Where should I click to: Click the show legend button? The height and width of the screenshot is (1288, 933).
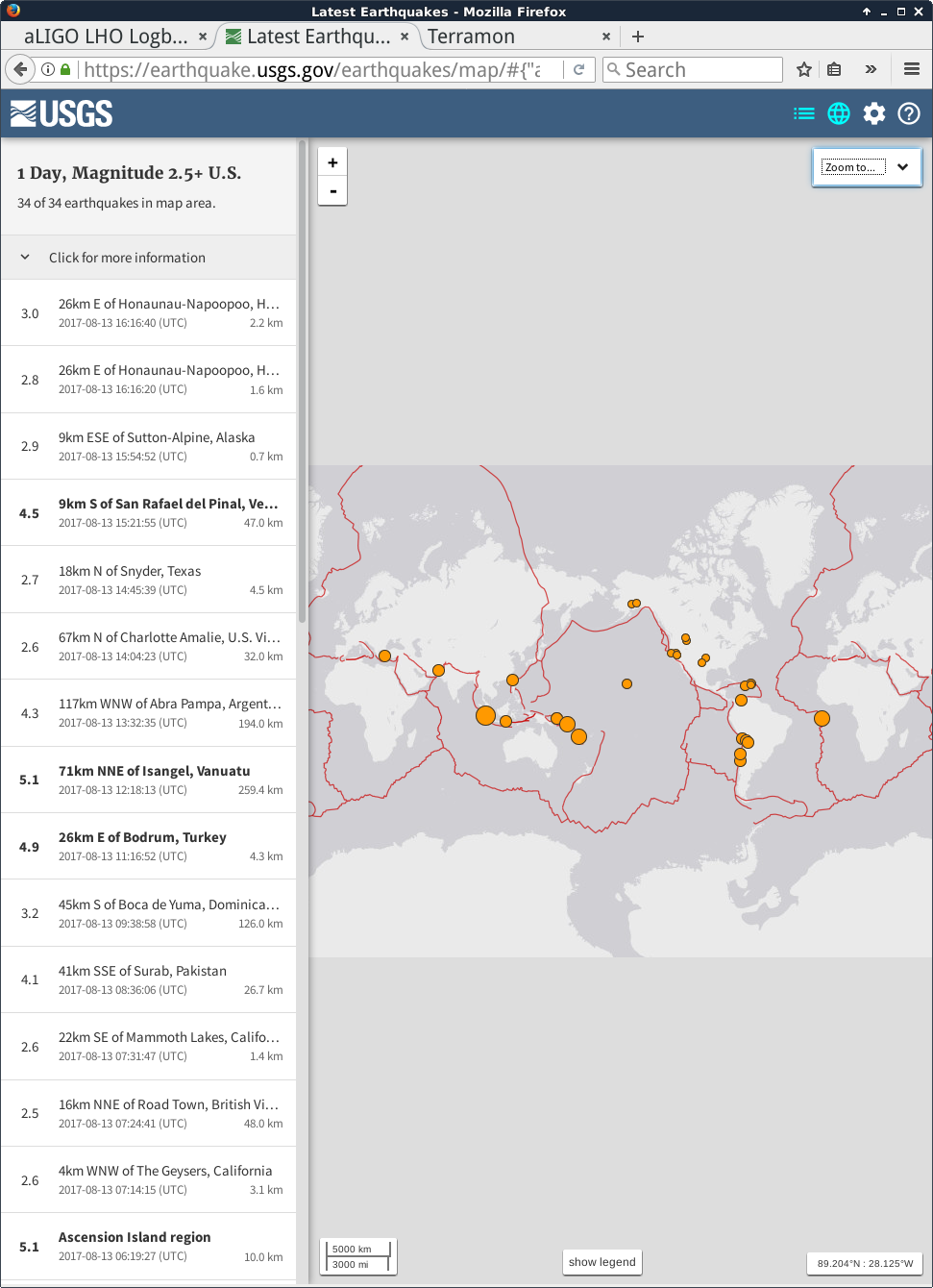point(602,1262)
